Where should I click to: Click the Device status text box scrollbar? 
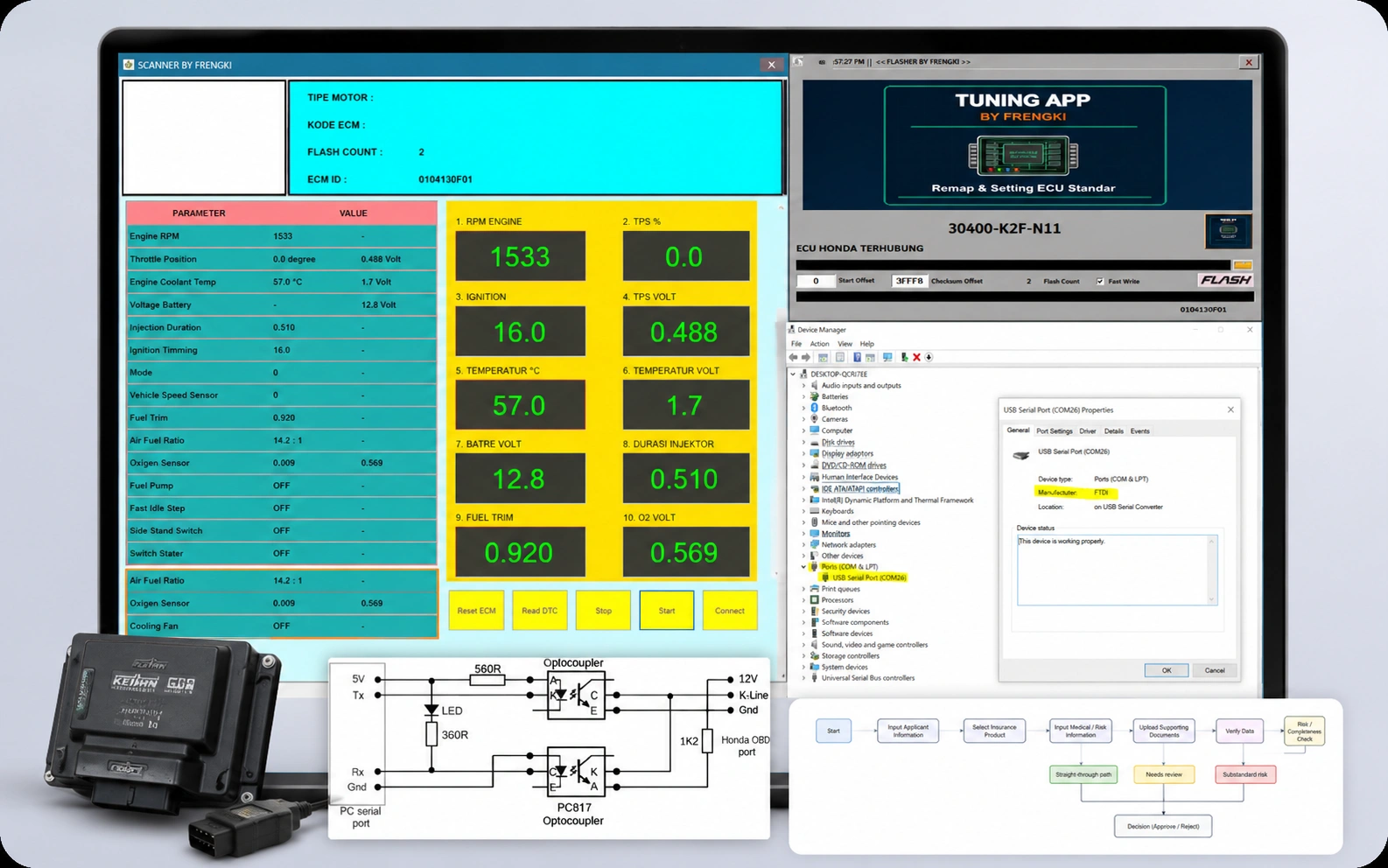point(1212,570)
